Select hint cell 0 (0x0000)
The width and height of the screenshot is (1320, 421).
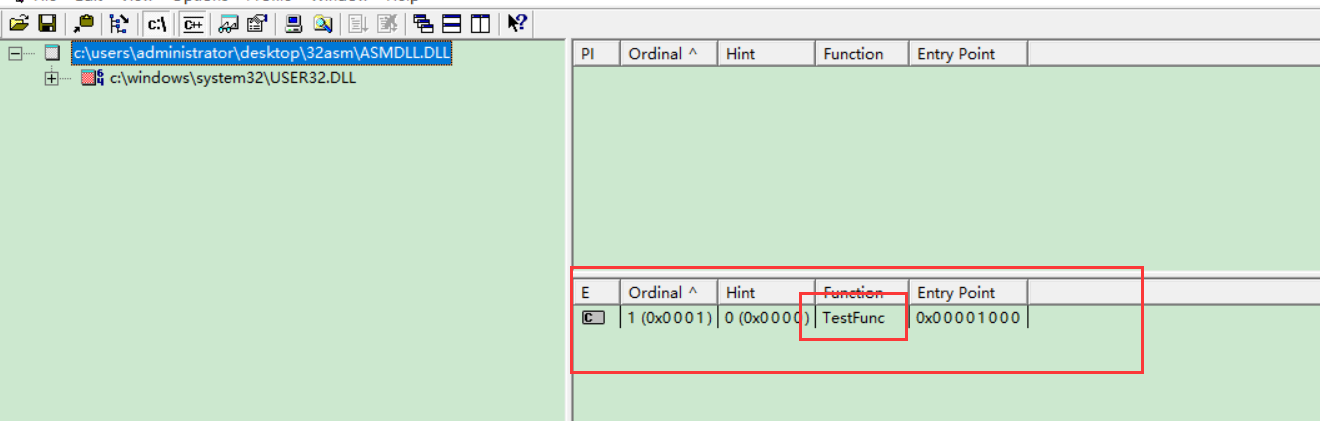point(767,318)
